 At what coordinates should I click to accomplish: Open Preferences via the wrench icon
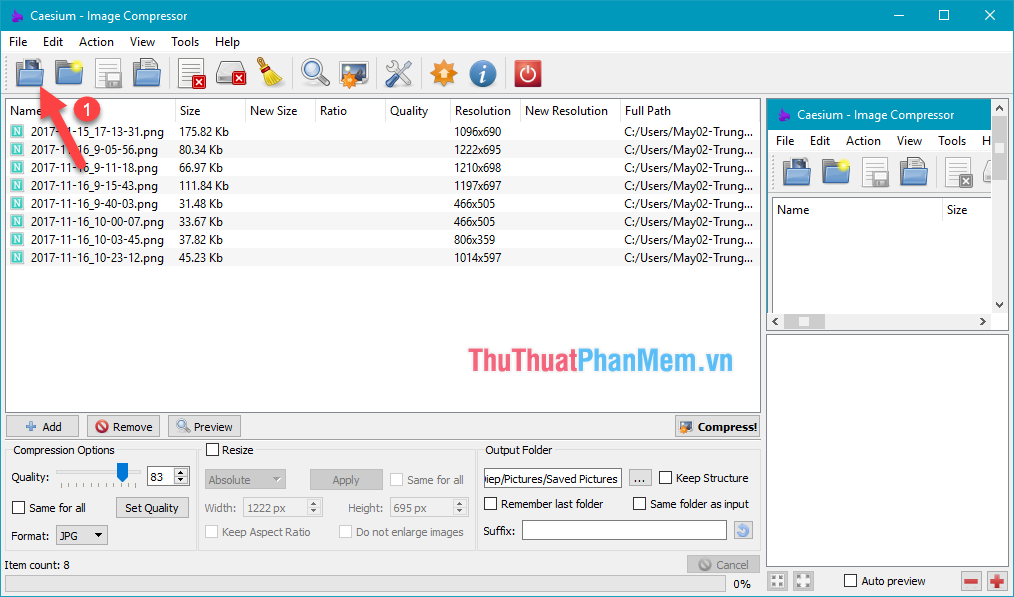point(397,73)
